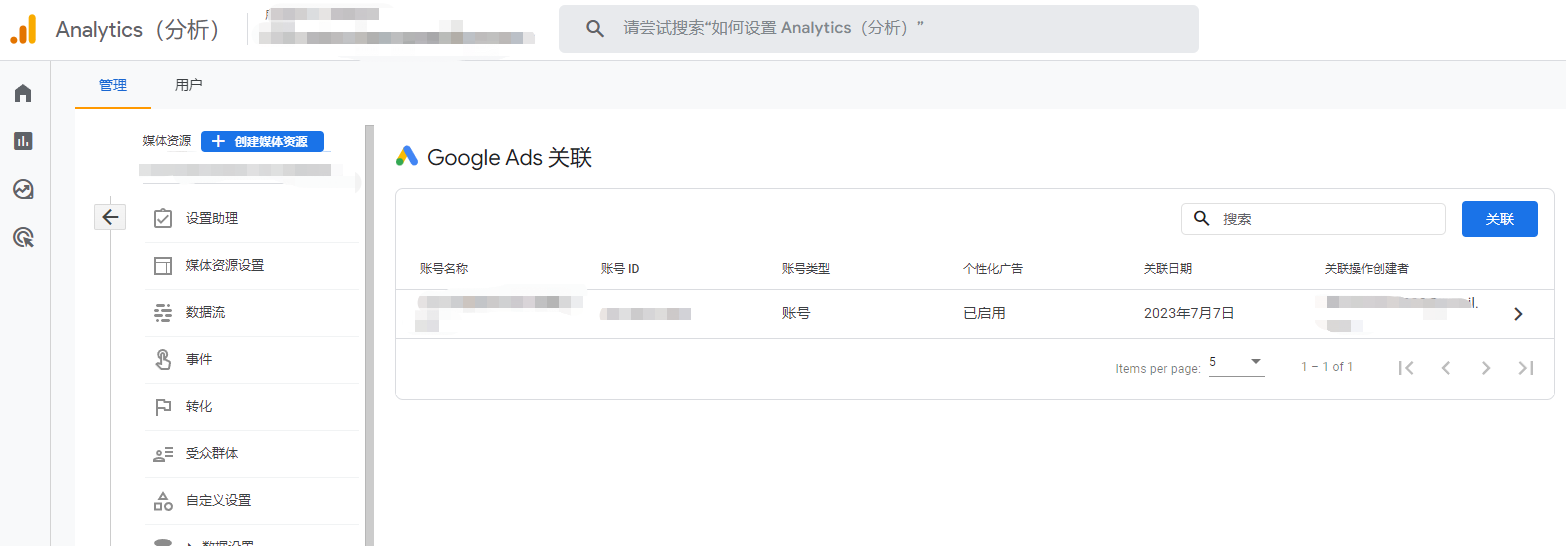Go to first page of table

1406,368
